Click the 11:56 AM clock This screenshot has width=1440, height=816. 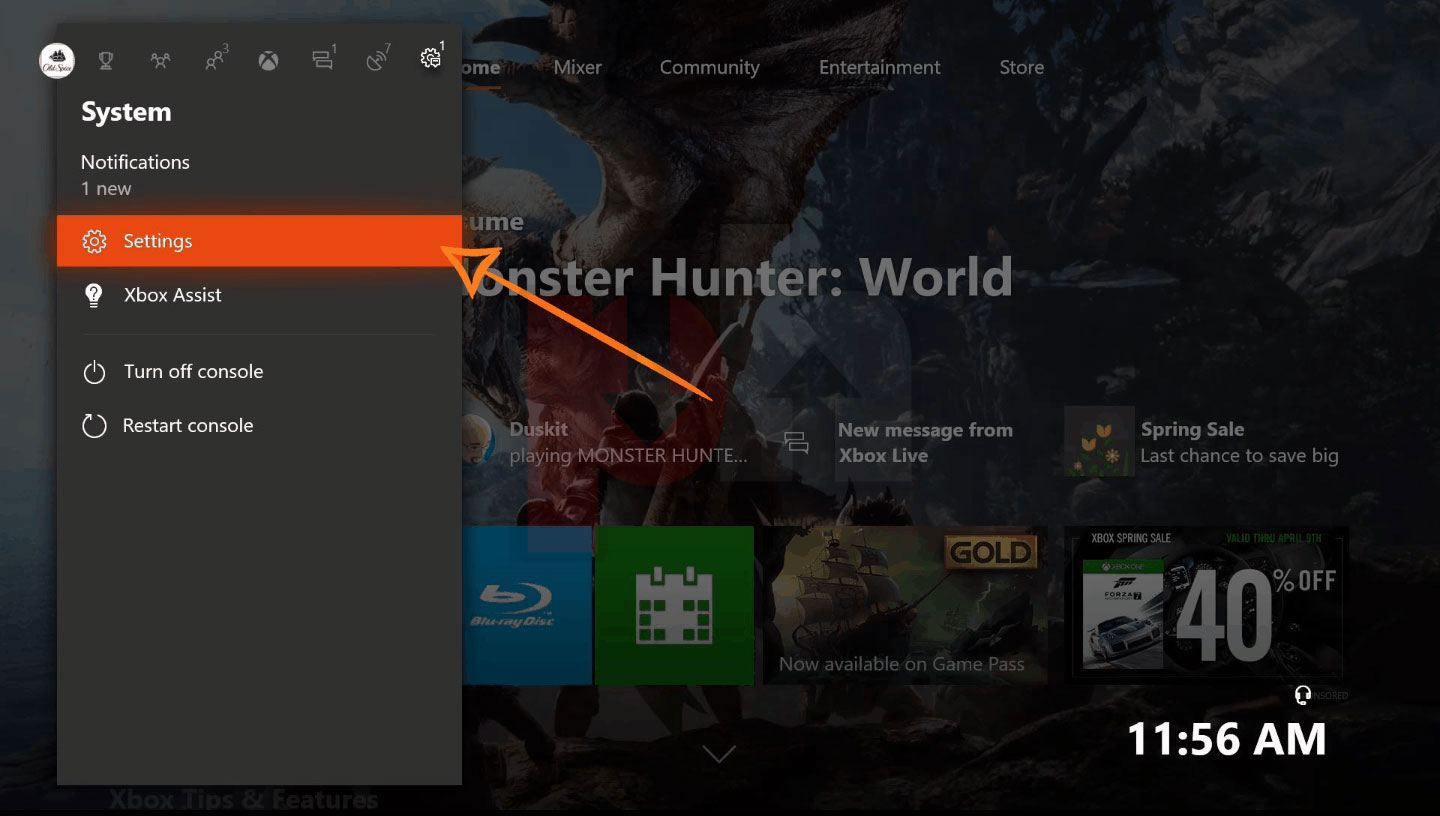tap(1226, 740)
